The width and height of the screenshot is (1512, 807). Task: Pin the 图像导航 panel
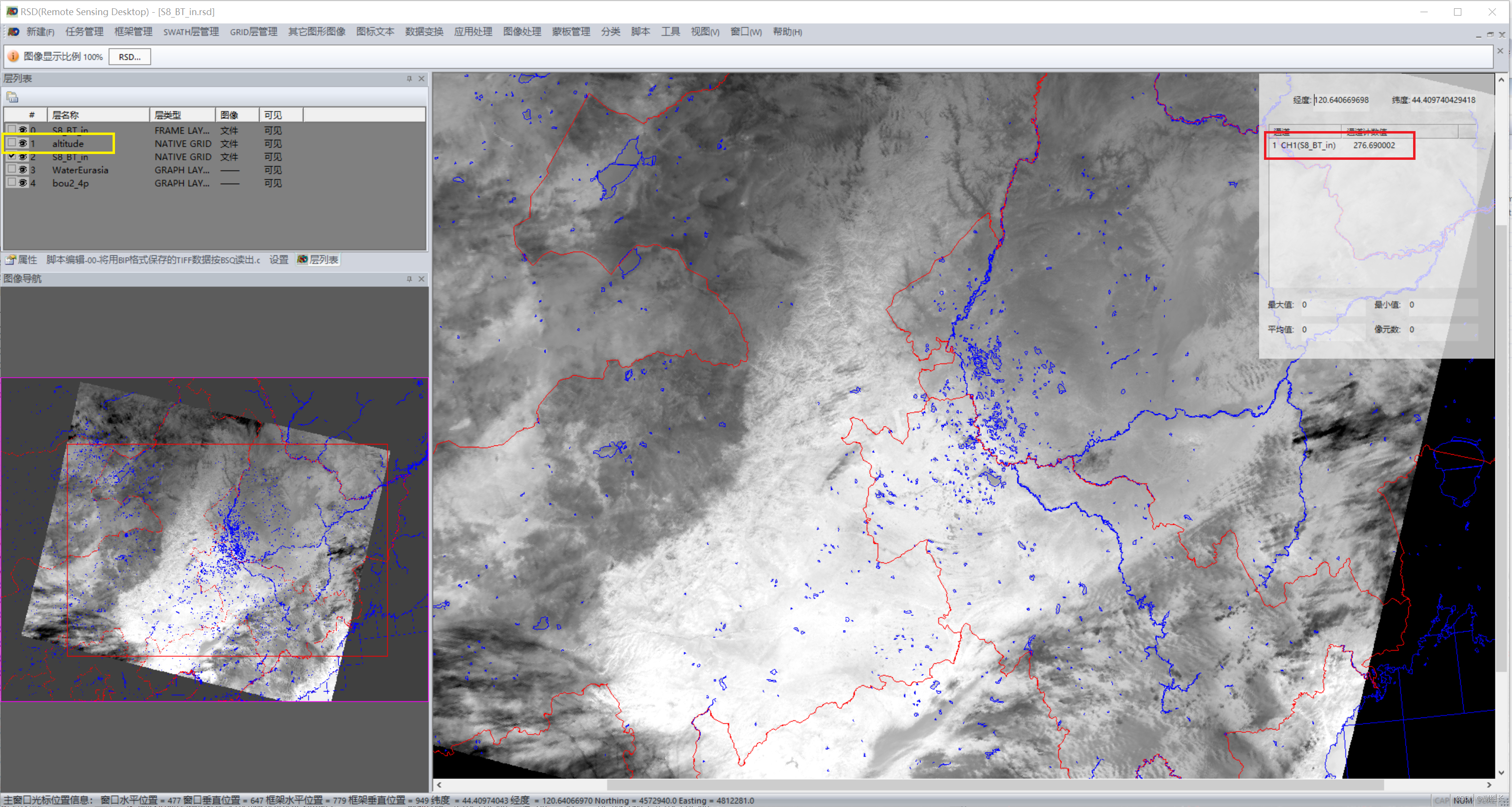click(409, 279)
